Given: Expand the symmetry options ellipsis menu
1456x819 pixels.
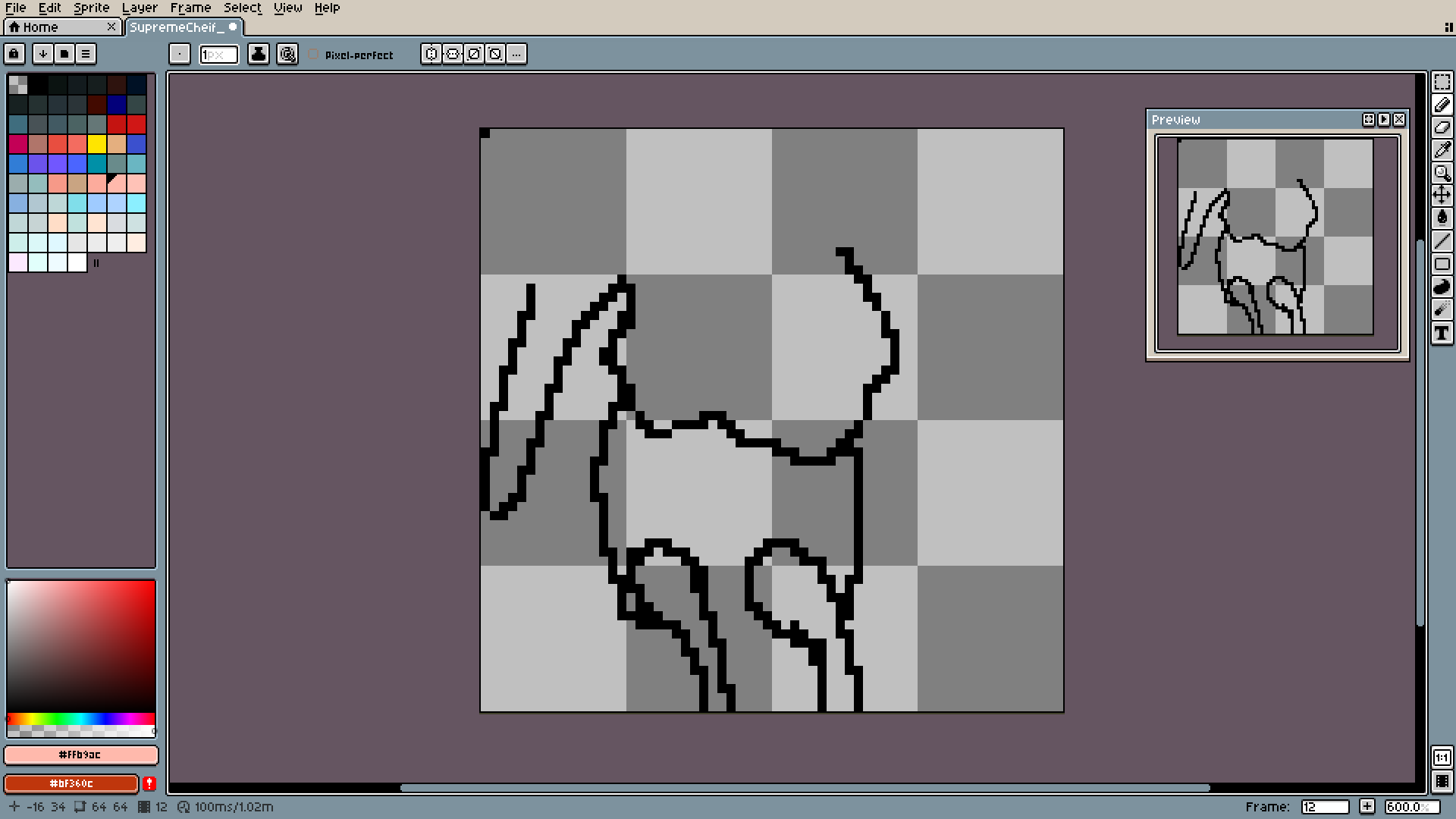Looking at the screenshot, I should point(516,54).
